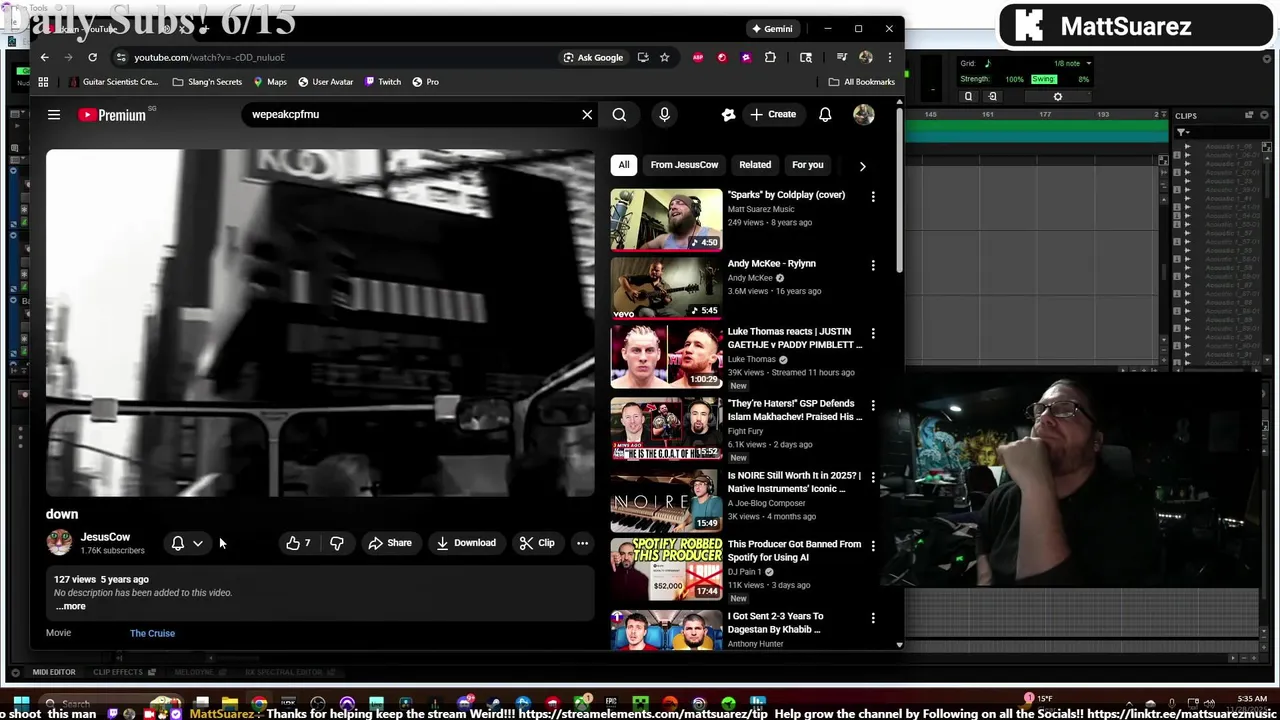Open options for Andy McKee - Rylynn video
This screenshot has height=720, width=1280.
point(873,265)
